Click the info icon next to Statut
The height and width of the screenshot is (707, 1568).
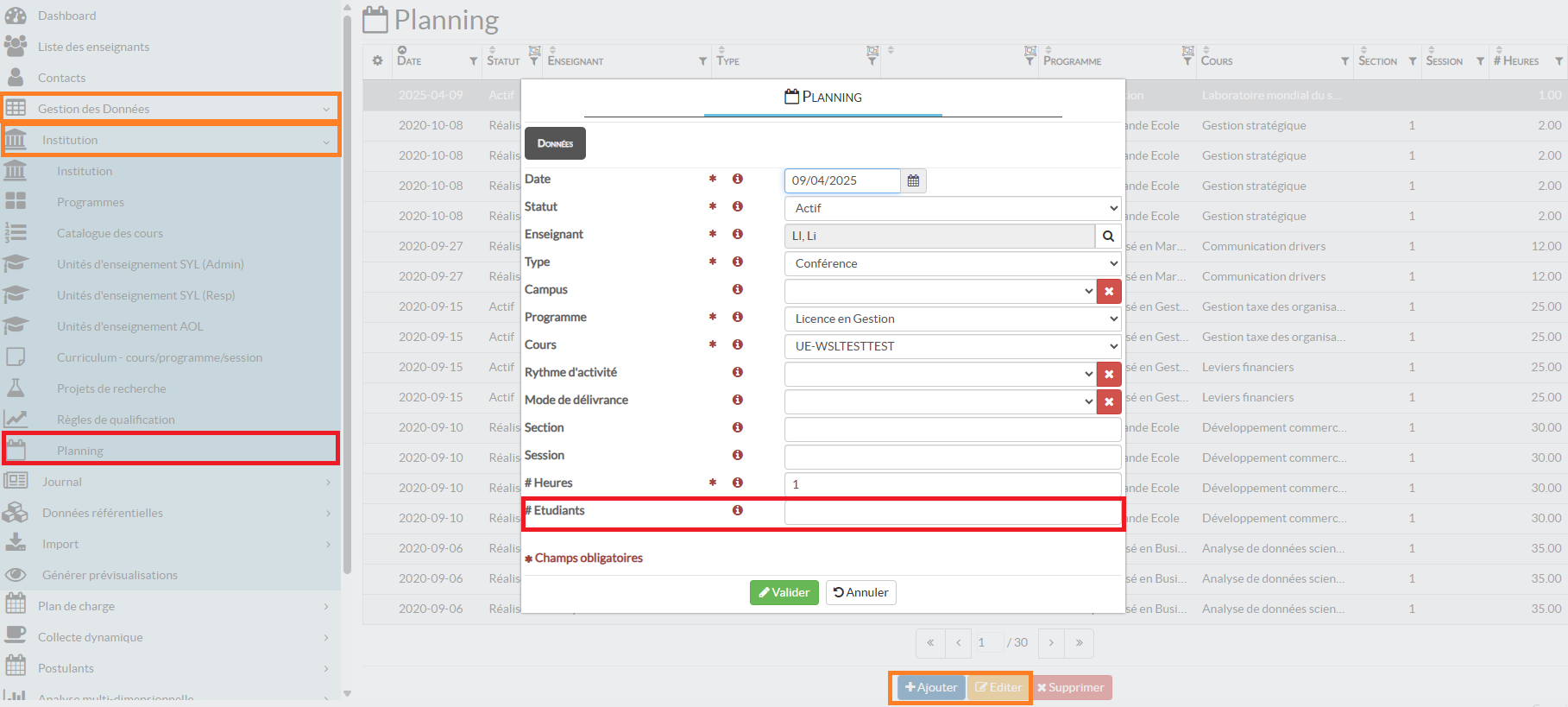click(738, 206)
